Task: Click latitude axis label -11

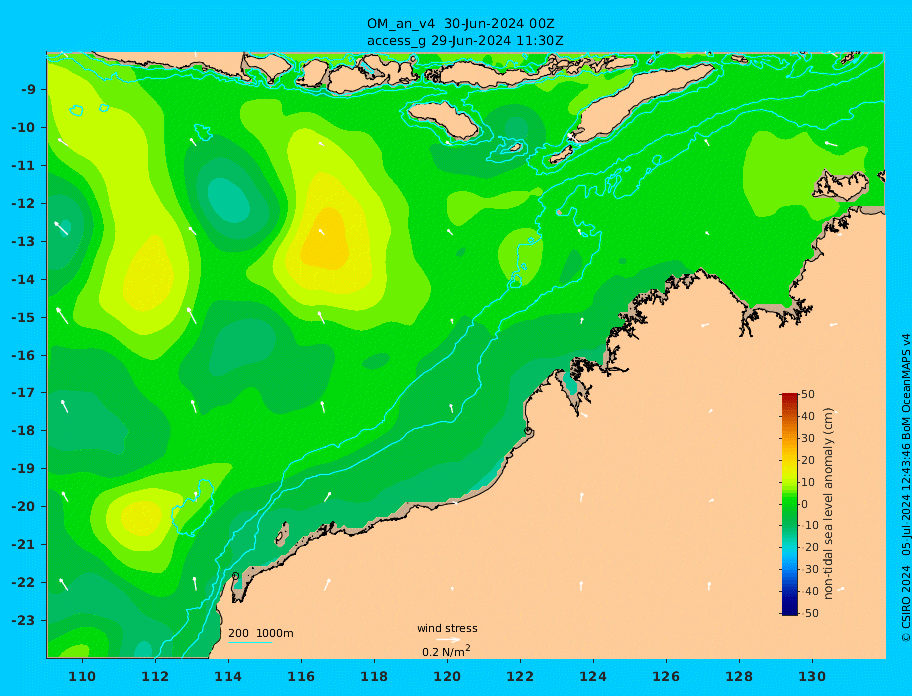Action: click(24, 165)
